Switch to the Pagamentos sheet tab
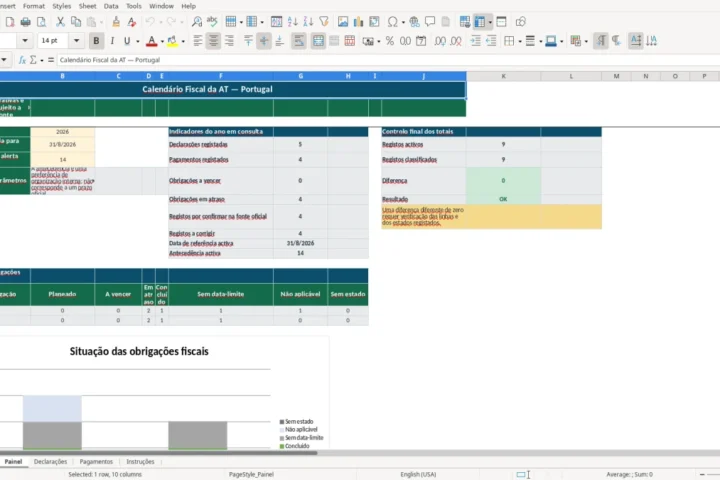Screen dimensions: 720x480 click(x=96, y=462)
